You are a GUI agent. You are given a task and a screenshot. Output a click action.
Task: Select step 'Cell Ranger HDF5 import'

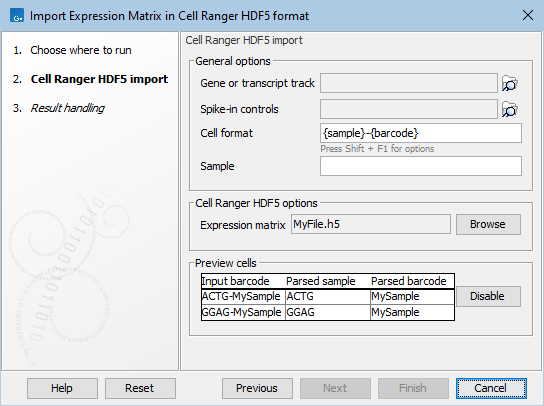(99, 79)
